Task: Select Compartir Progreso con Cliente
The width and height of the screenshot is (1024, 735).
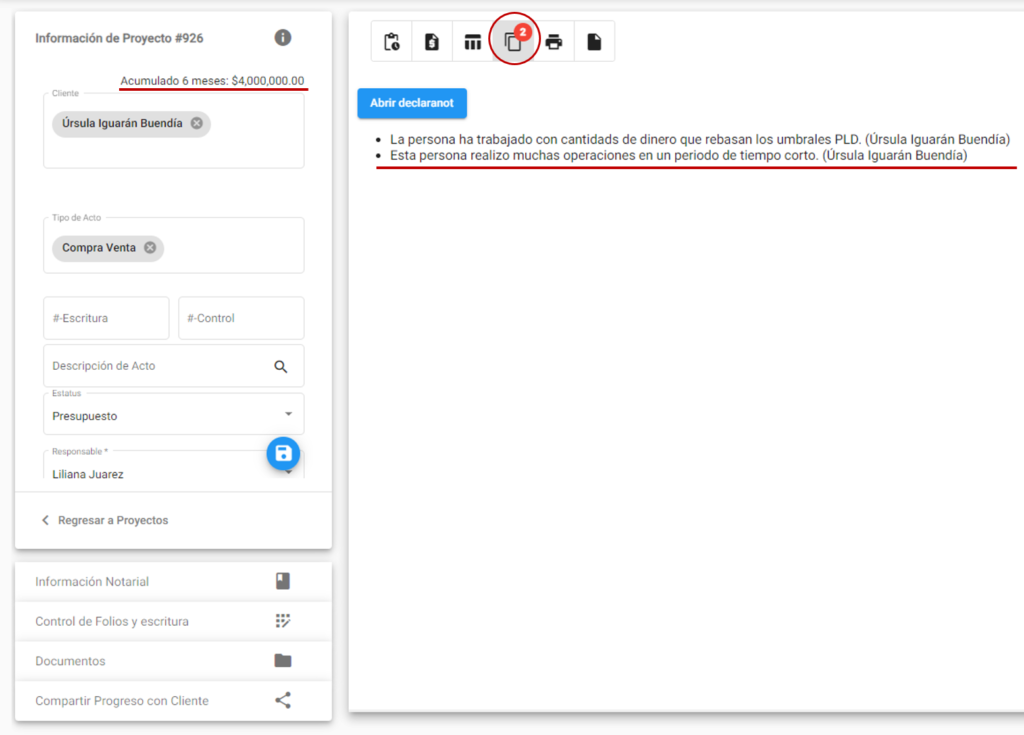Action: pos(173,701)
